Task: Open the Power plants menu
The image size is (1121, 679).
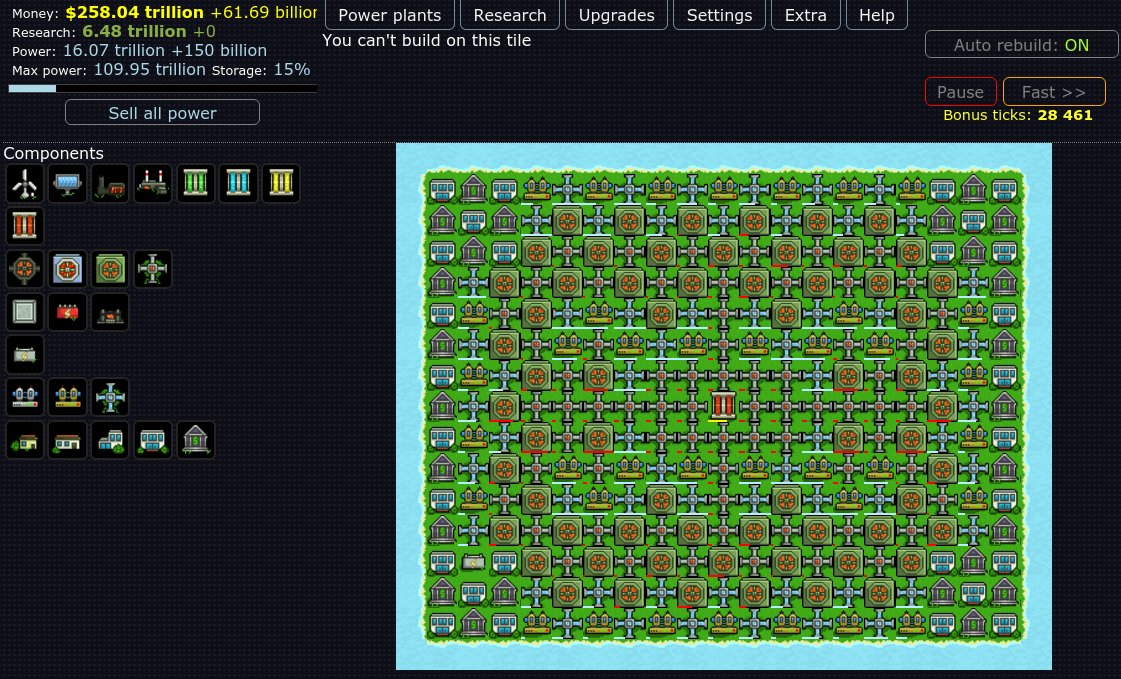Action: tap(390, 15)
